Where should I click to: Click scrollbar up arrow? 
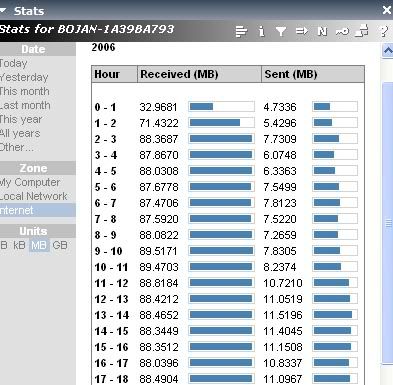387,51
